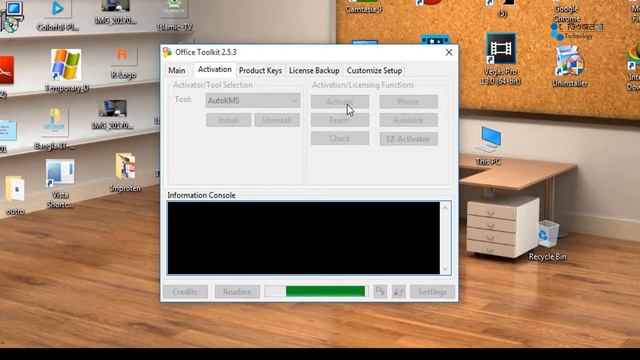
Task: Launch Camtasia 9 from the desktop
Action: pyautogui.click(x=364, y=7)
